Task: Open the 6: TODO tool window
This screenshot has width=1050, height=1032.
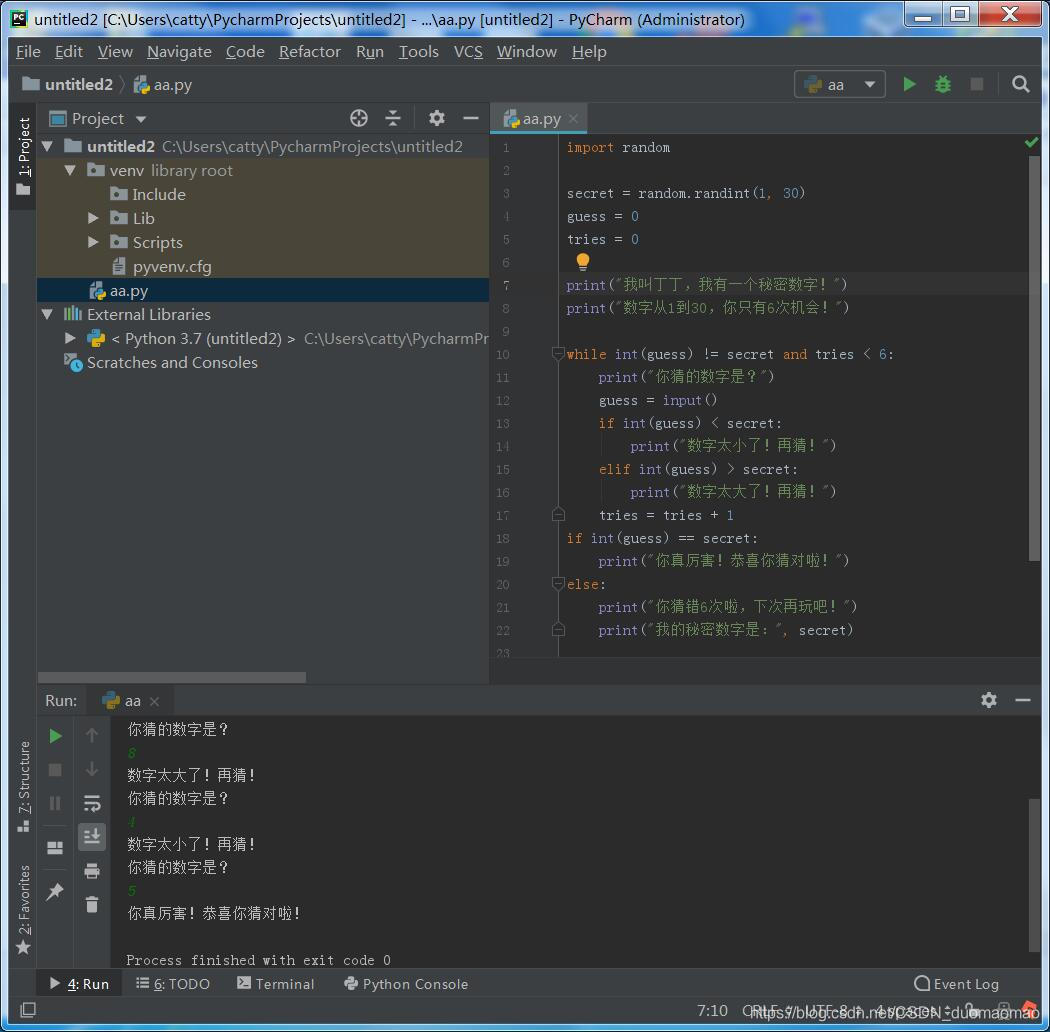Action: click(173, 984)
